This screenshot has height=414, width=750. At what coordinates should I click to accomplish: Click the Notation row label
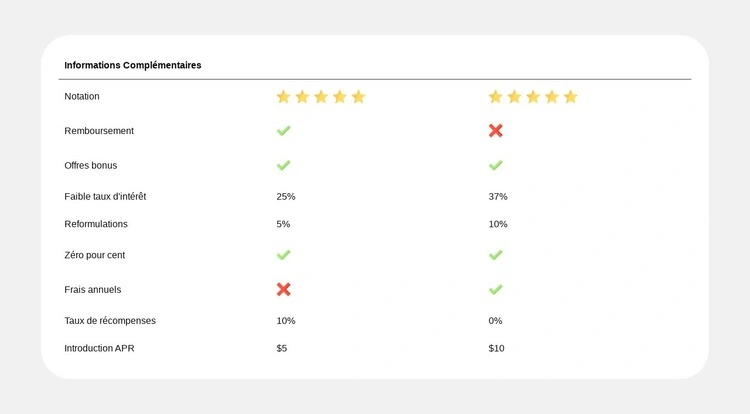[82, 96]
